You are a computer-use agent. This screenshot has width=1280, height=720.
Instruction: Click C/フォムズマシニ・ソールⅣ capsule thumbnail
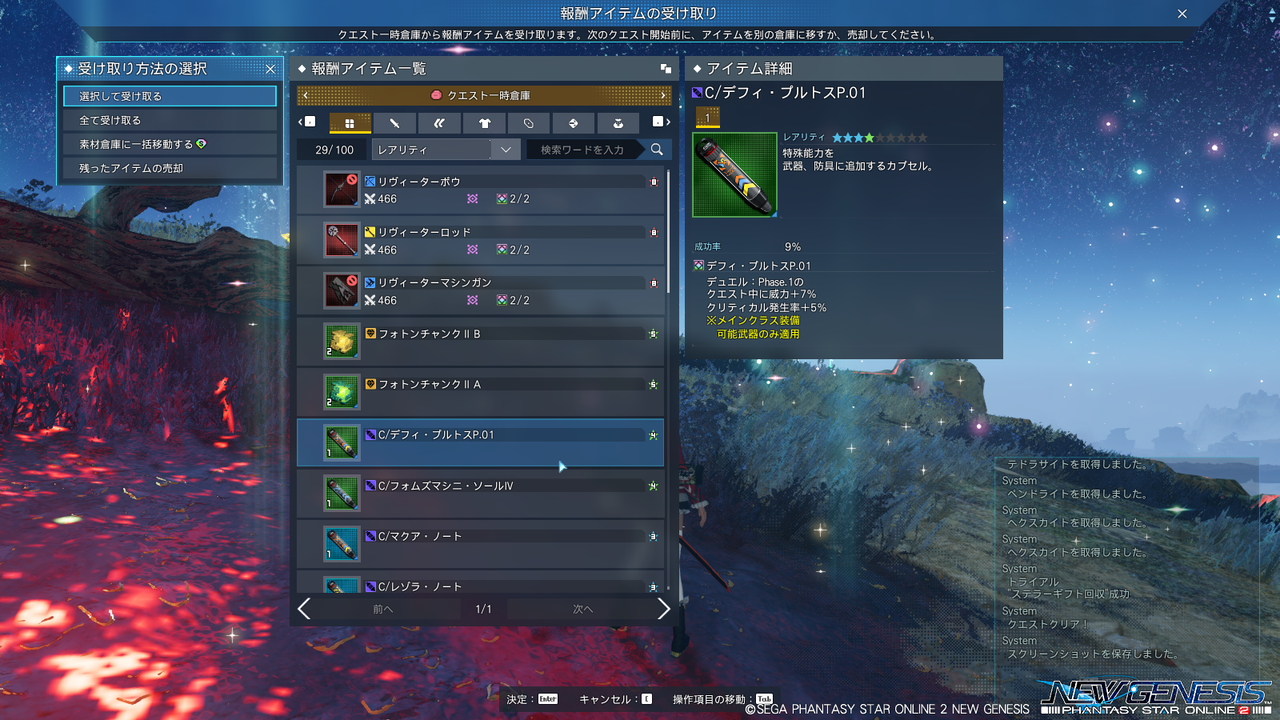point(341,493)
